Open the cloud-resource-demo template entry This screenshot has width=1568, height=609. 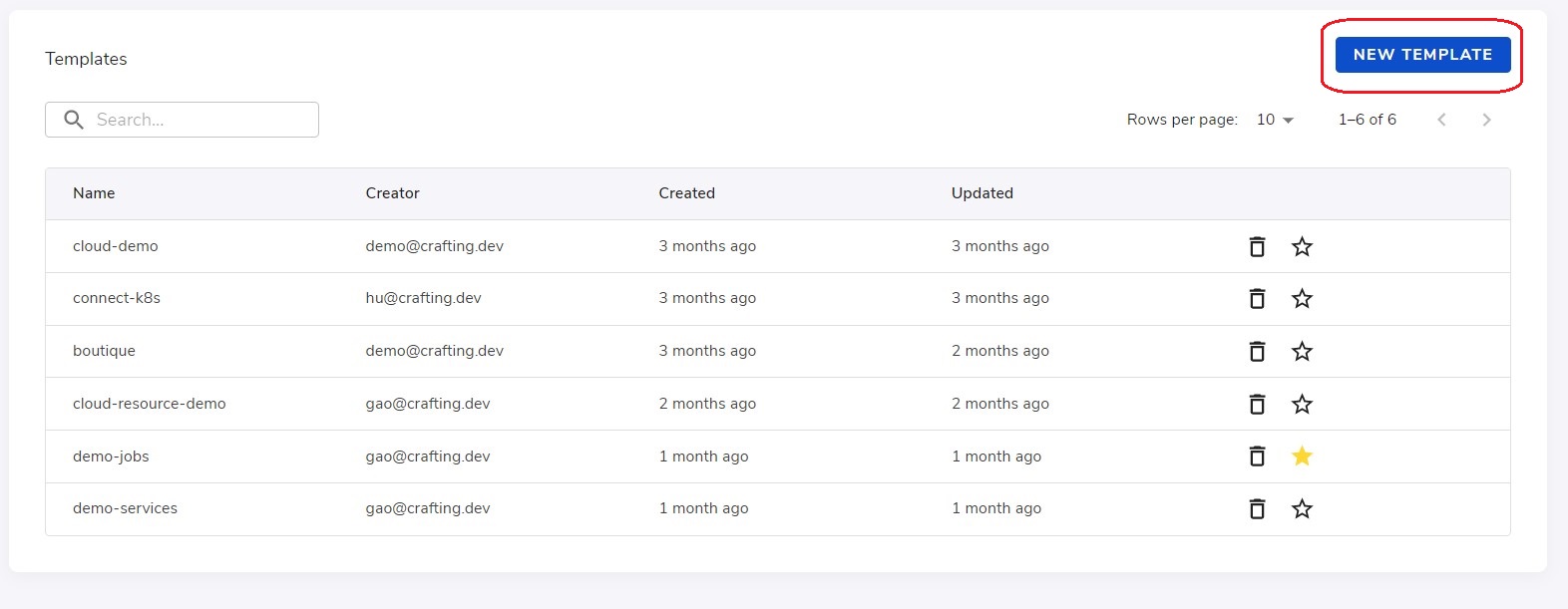tap(150, 404)
